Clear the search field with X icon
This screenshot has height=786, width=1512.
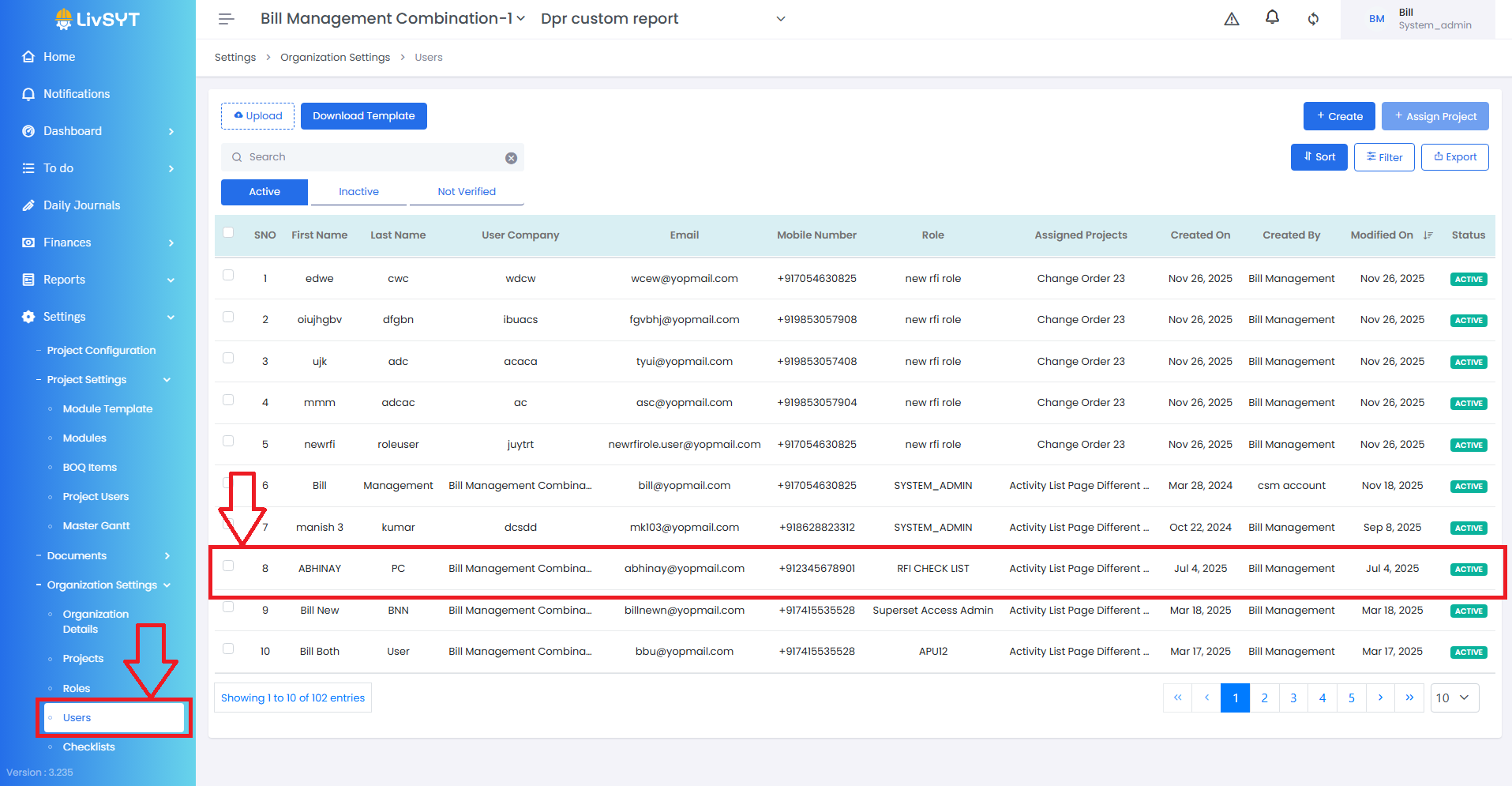coord(511,158)
